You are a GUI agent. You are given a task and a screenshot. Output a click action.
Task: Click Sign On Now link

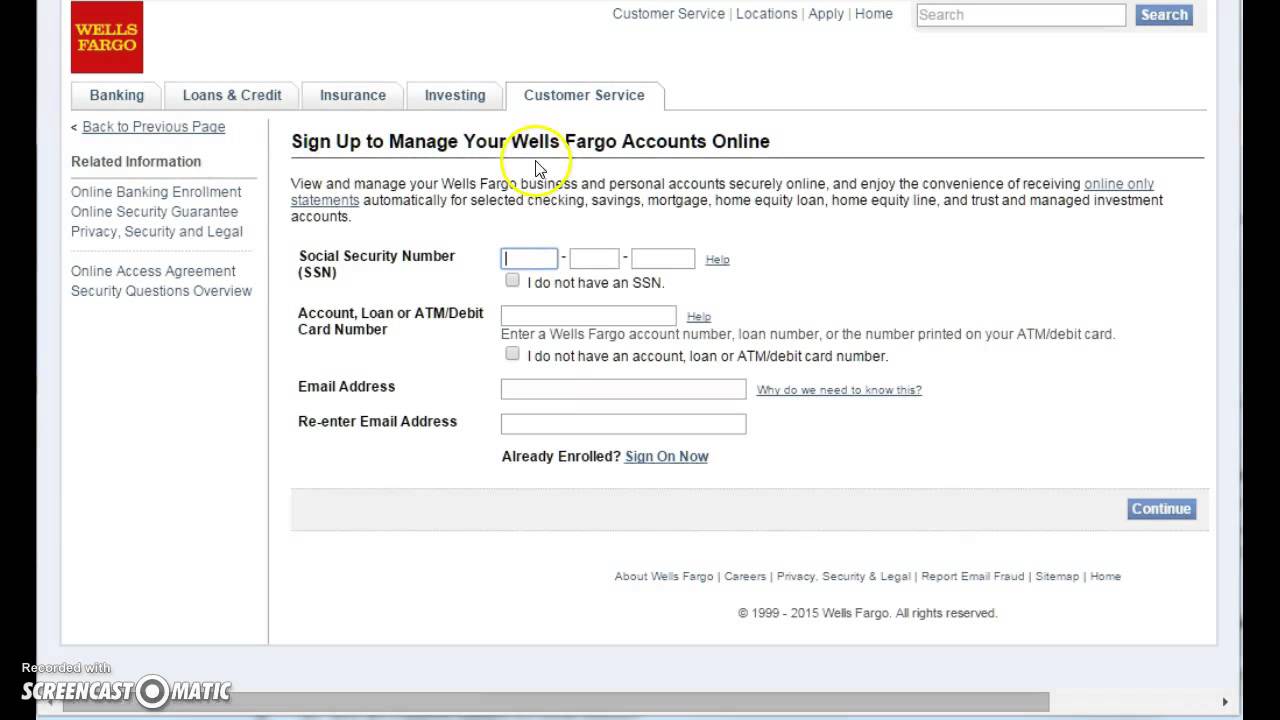(x=666, y=456)
